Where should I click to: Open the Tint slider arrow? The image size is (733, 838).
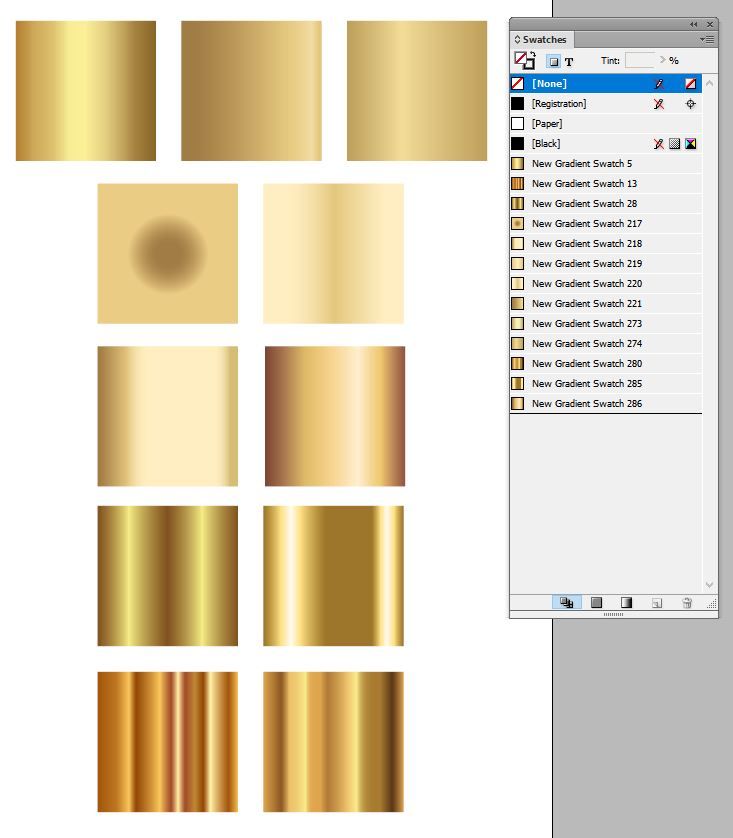click(x=662, y=60)
